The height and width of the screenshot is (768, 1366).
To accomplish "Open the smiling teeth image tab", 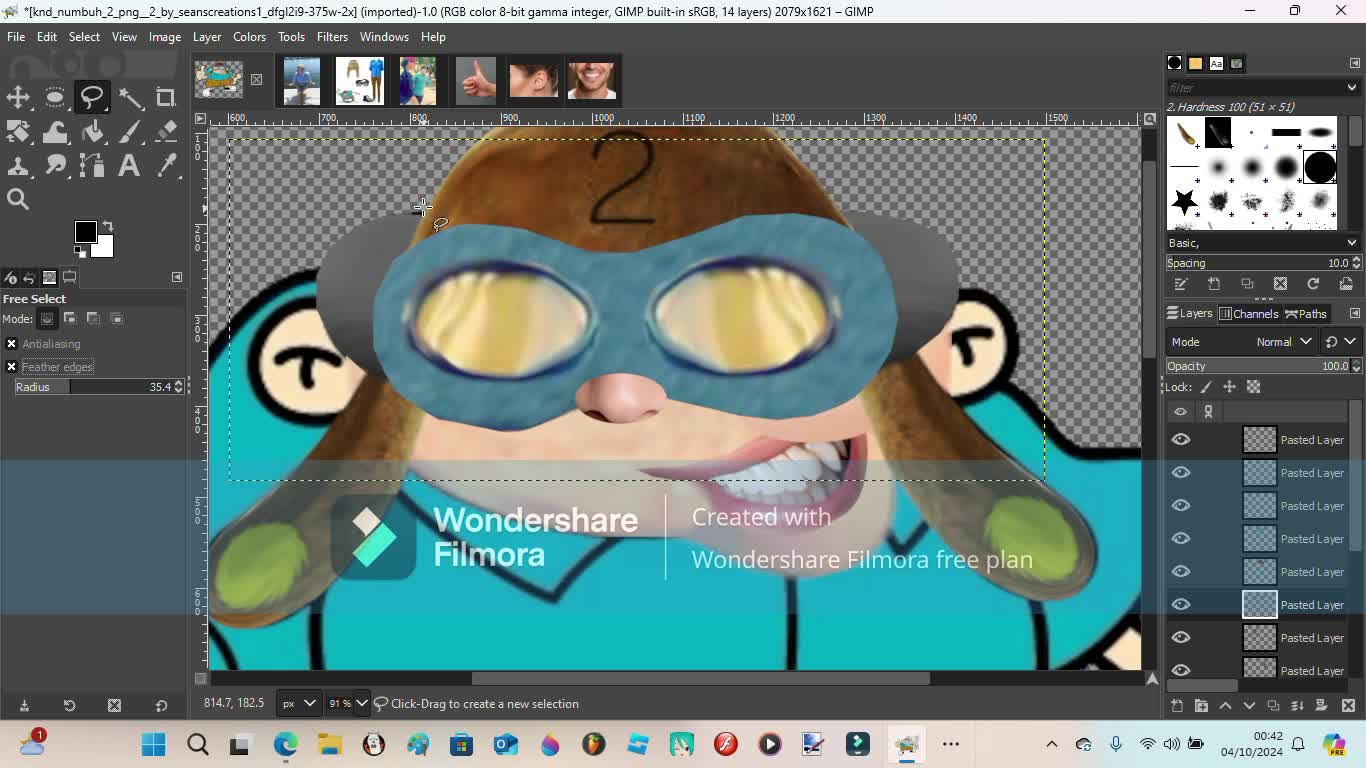I will click(x=592, y=80).
